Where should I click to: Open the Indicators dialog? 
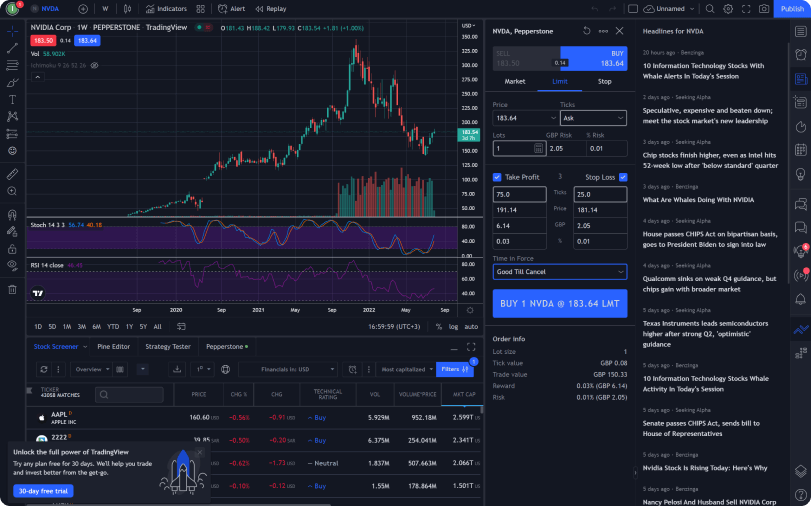point(167,9)
